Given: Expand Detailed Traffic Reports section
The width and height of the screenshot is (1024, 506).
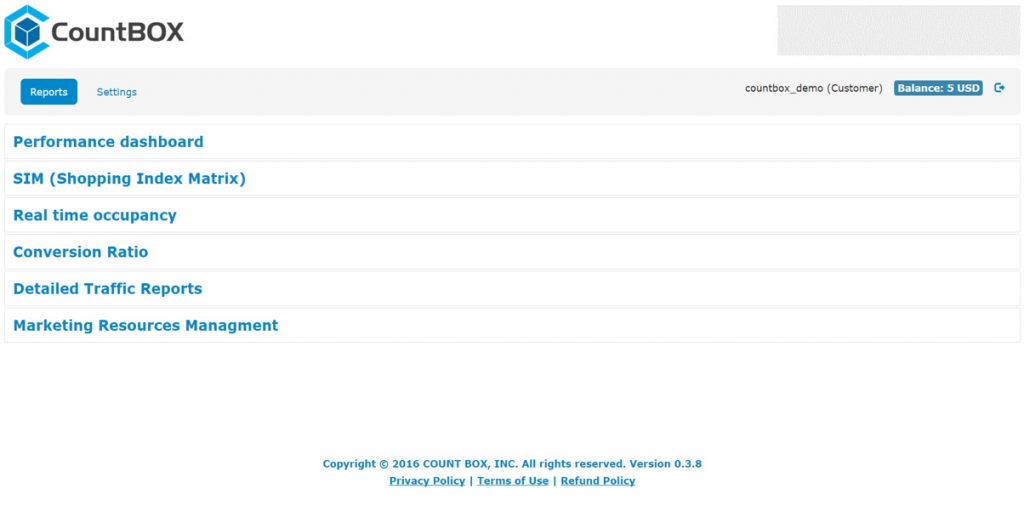Looking at the screenshot, I should pyautogui.click(x=512, y=289).
